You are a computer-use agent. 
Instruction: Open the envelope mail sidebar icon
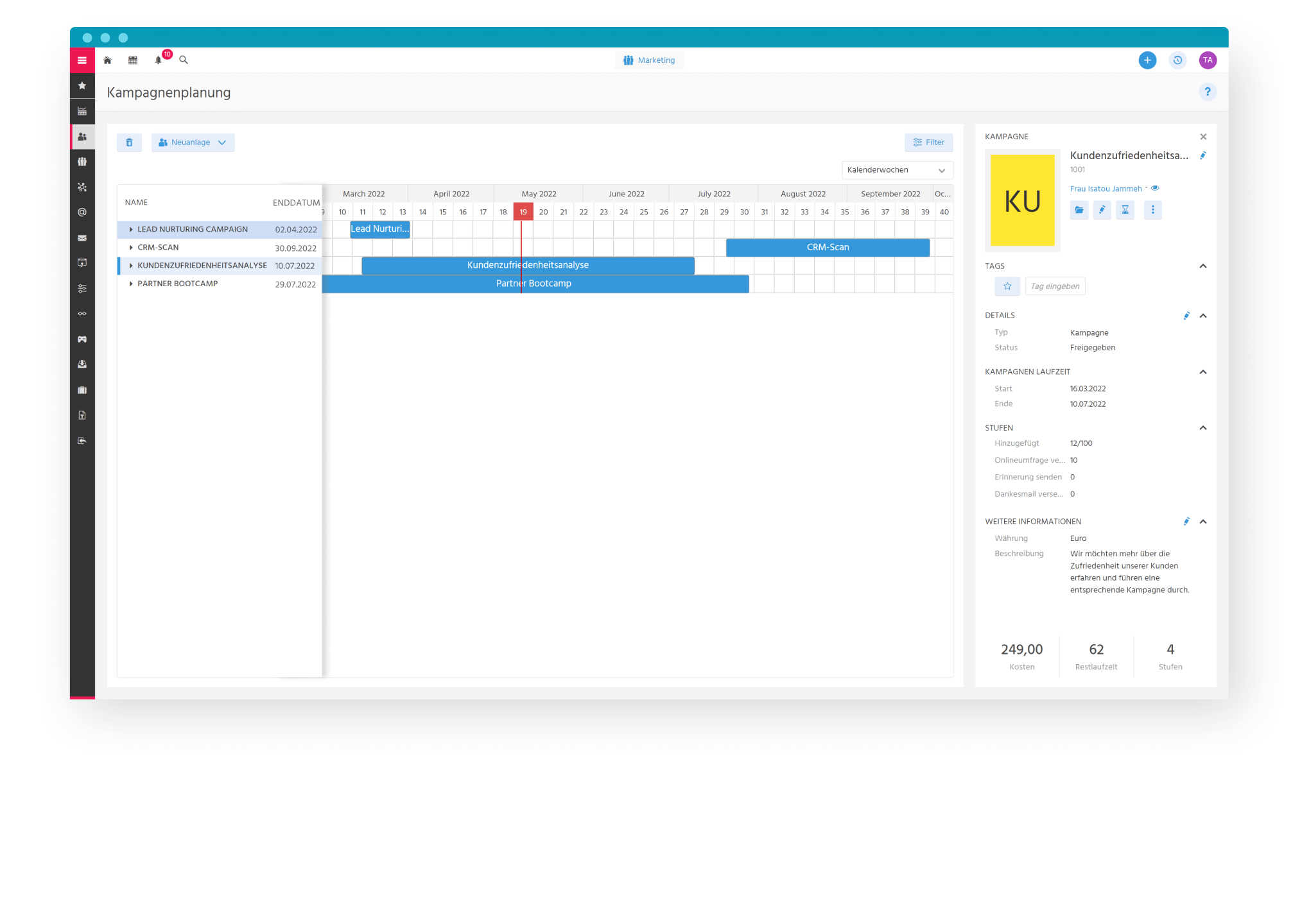(x=82, y=238)
